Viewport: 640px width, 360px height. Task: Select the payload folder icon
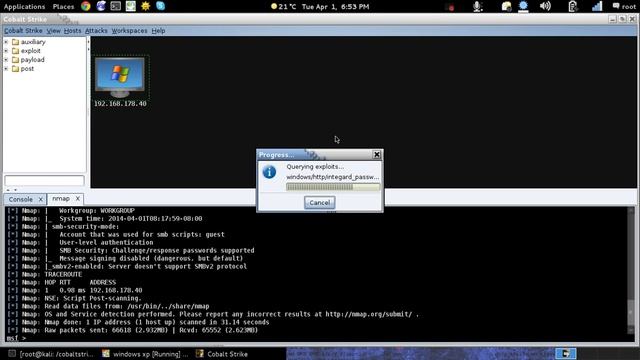point(16,60)
